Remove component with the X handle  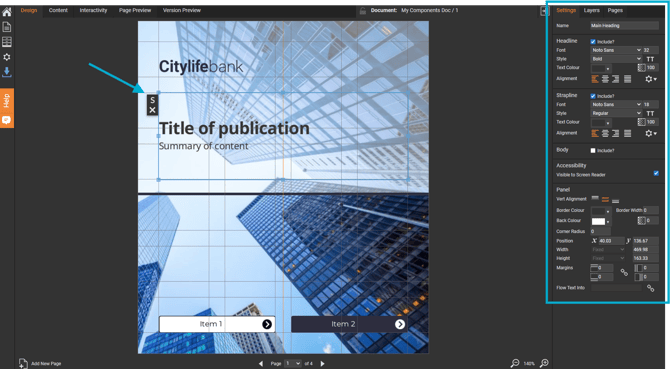(153, 110)
